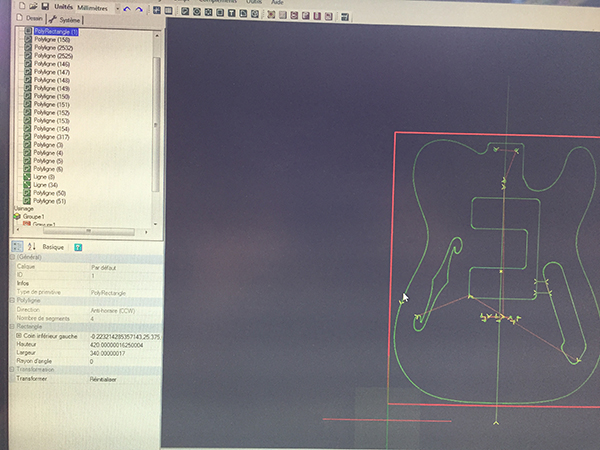
Task: Sort properties alphabetically
Action: pos(31,247)
